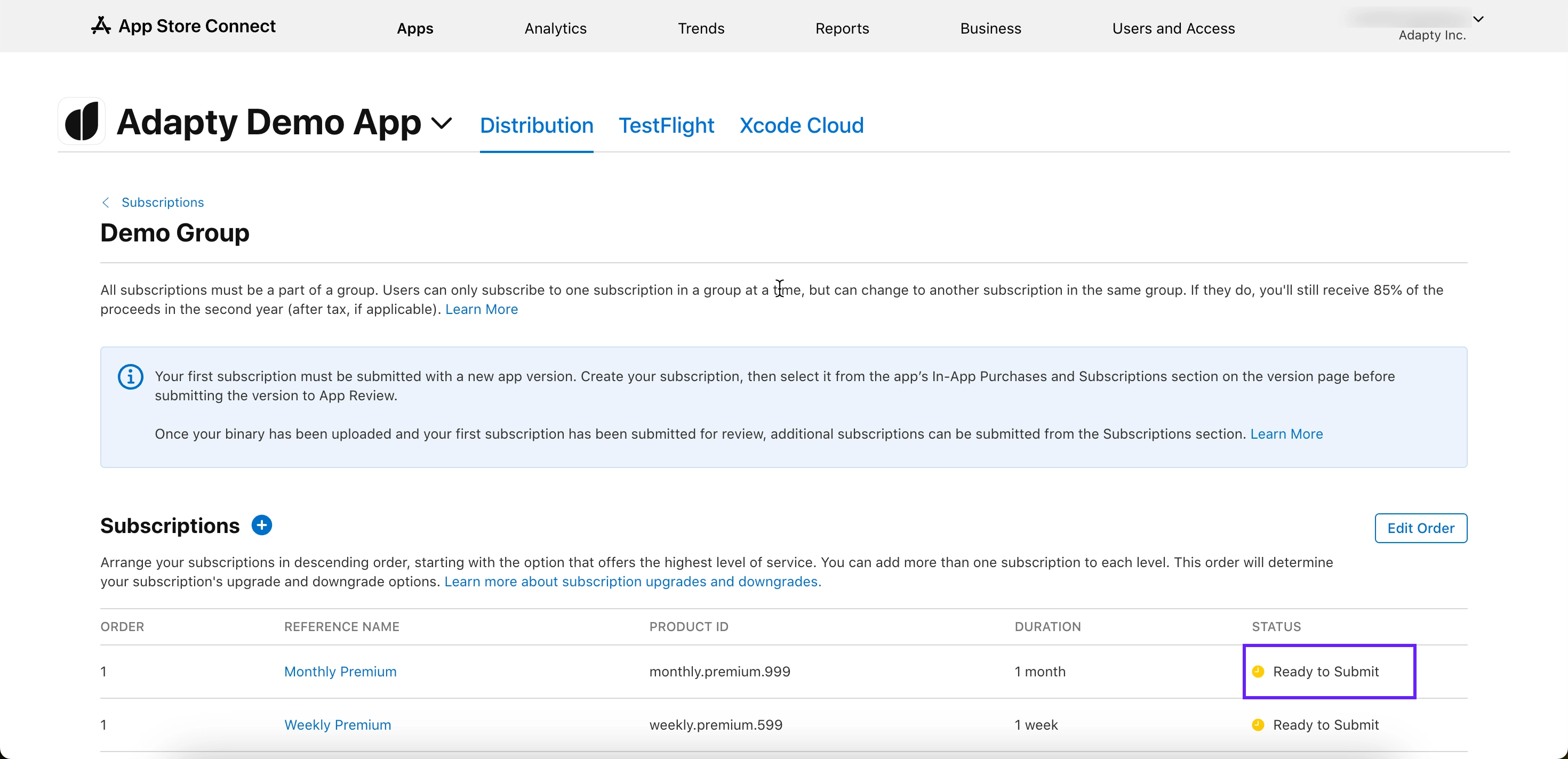This screenshot has width=1568, height=759.
Task: Return to Subscriptions via breadcrumb link
Action: (x=163, y=202)
